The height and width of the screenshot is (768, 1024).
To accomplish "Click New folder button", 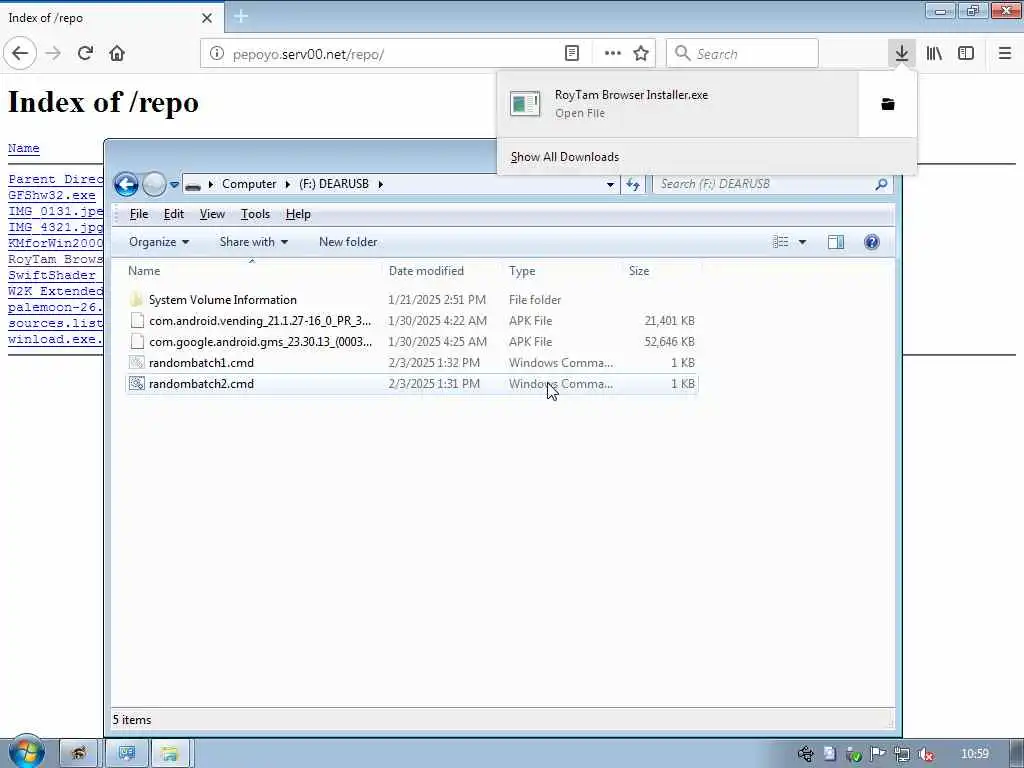I will tap(347, 242).
